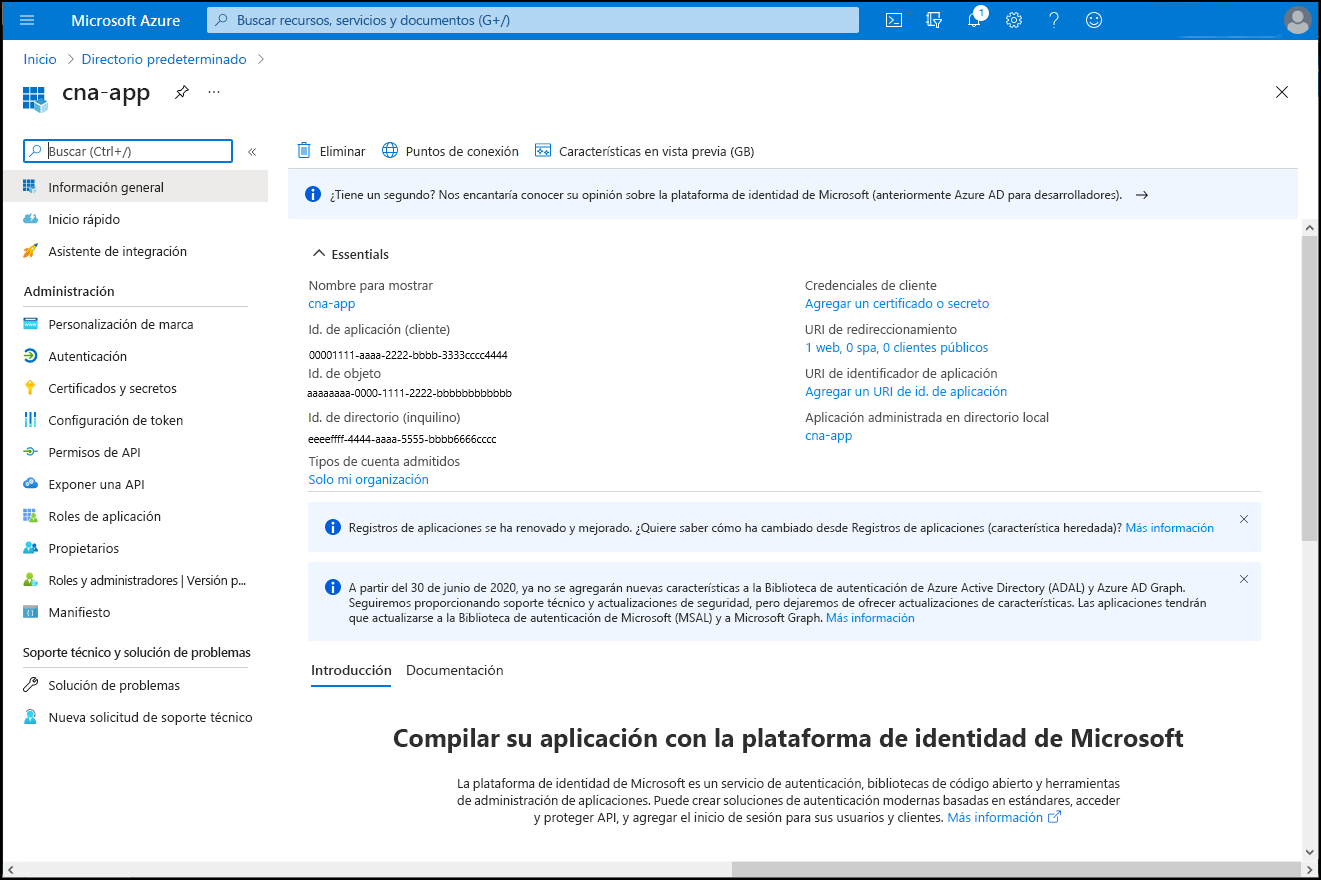
Task: Open the hamburger portal menu
Action: coord(27,20)
